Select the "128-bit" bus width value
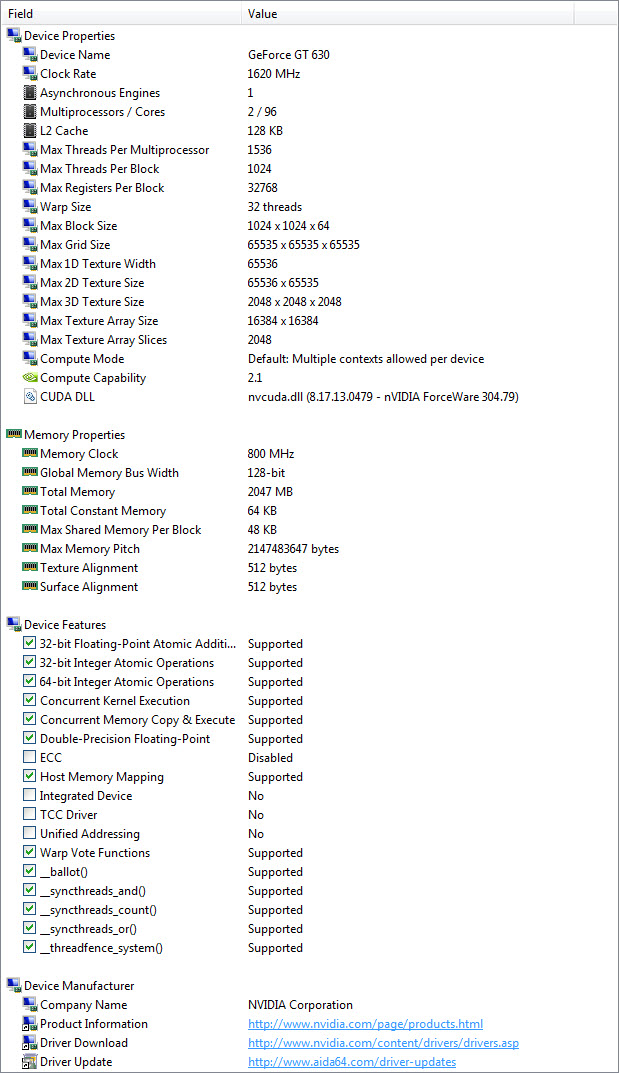The width and height of the screenshot is (619, 1073). [x=266, y=473]
